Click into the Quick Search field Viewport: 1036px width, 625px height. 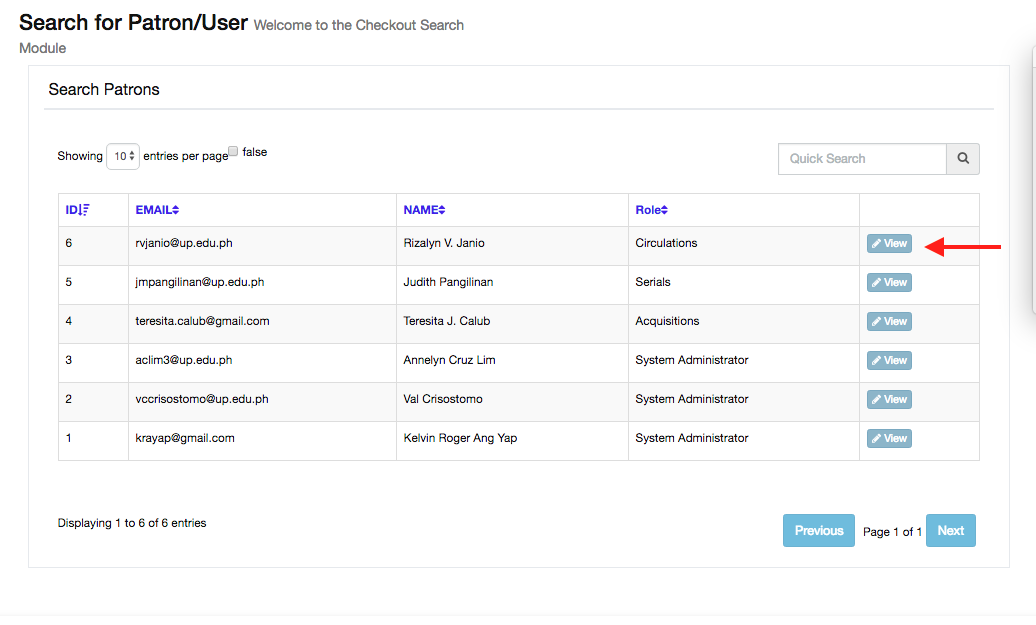click(861, 159)
